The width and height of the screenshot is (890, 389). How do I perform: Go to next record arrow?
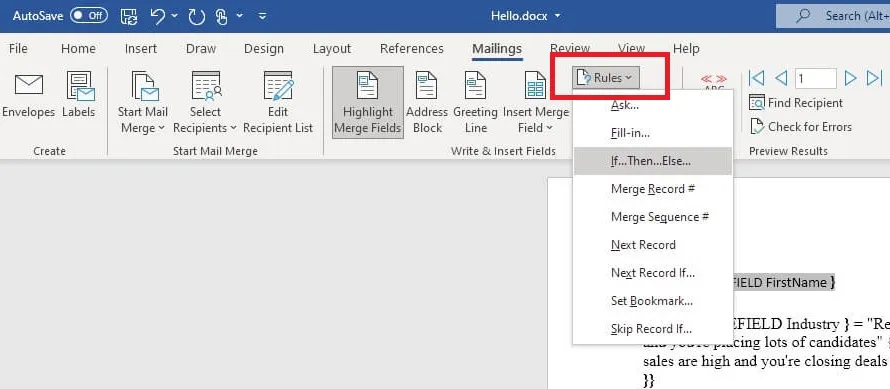coord(850,78)
